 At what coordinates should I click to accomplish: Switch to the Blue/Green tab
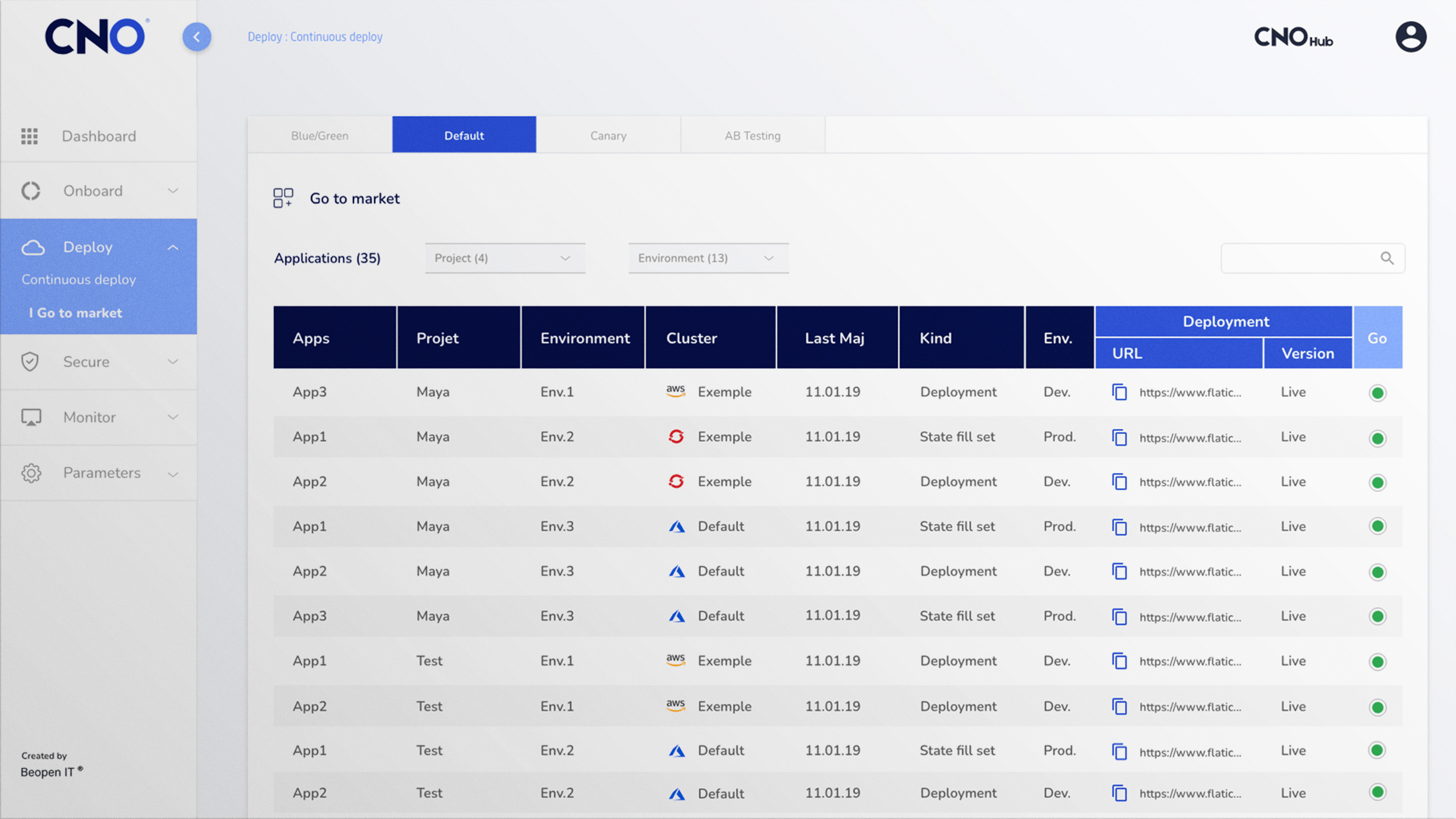[320, 135]
